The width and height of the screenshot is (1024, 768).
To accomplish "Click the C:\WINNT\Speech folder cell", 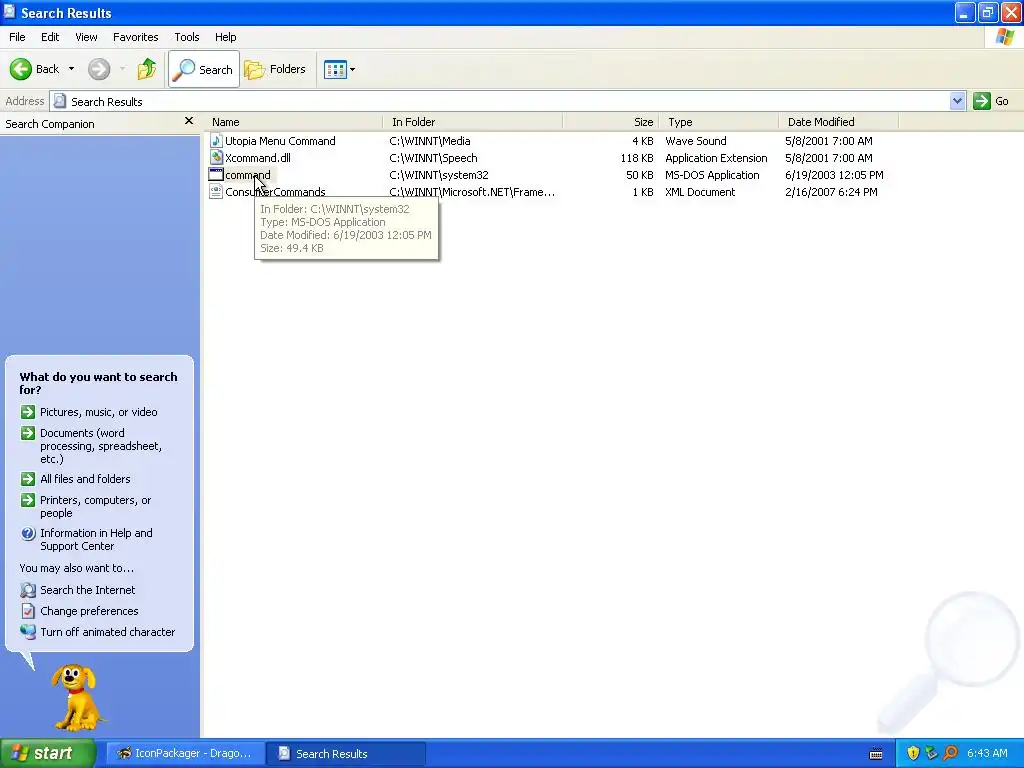I will click(x=433, y=157).
